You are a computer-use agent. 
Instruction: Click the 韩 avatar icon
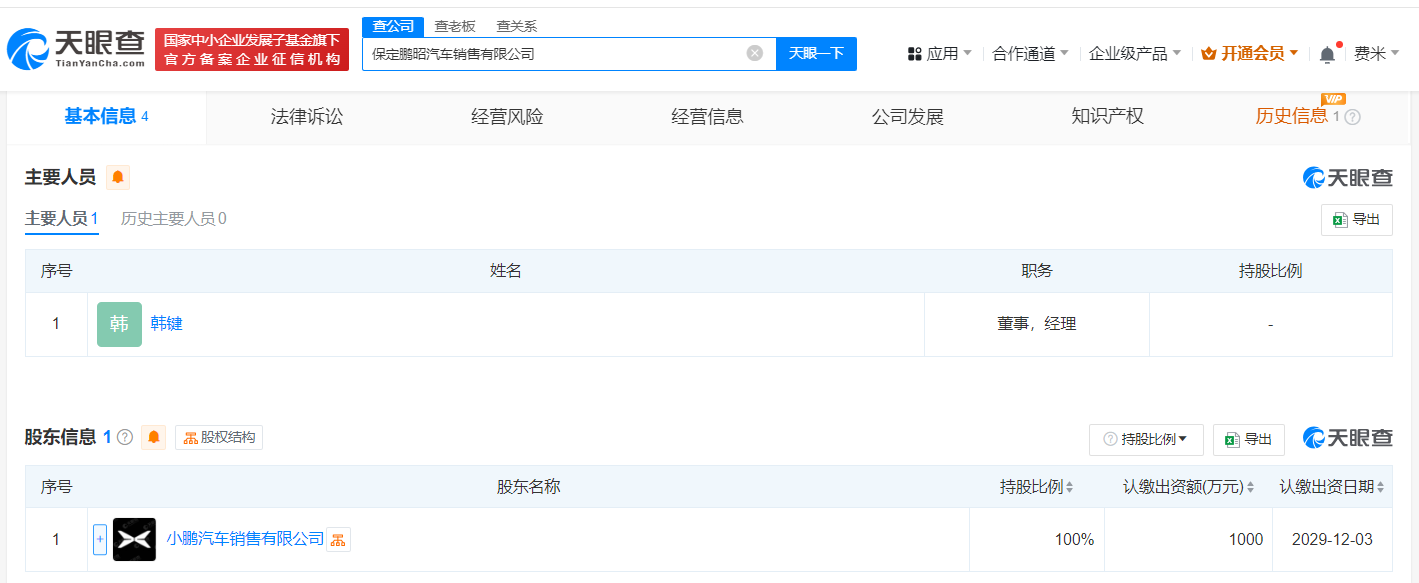click(x=119, y=324)
